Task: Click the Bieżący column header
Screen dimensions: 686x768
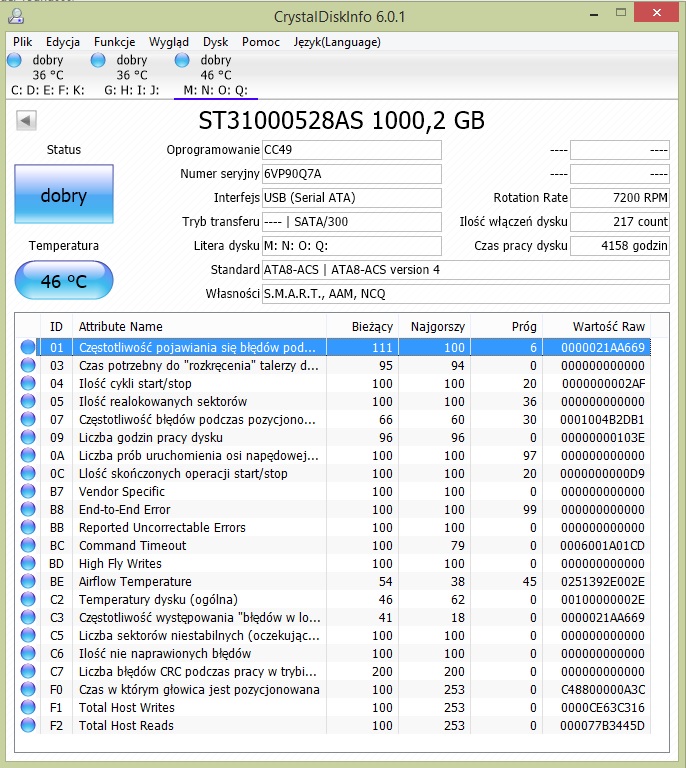Action: click(x=362, y=327)
